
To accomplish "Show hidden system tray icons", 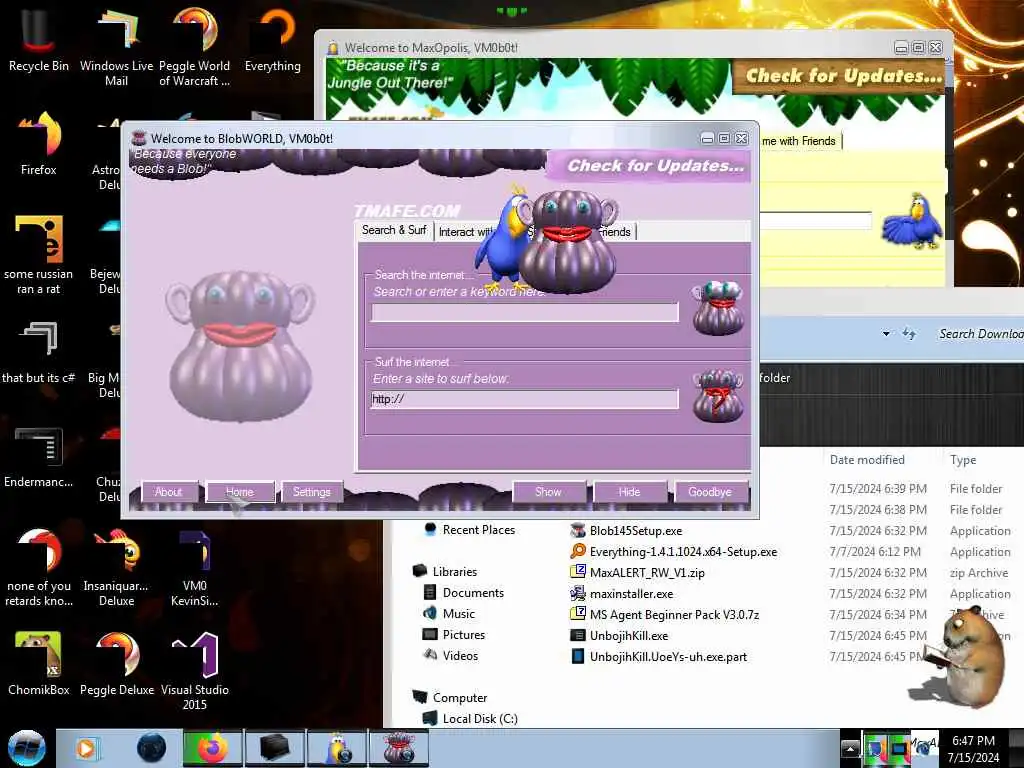I will 850,748.
